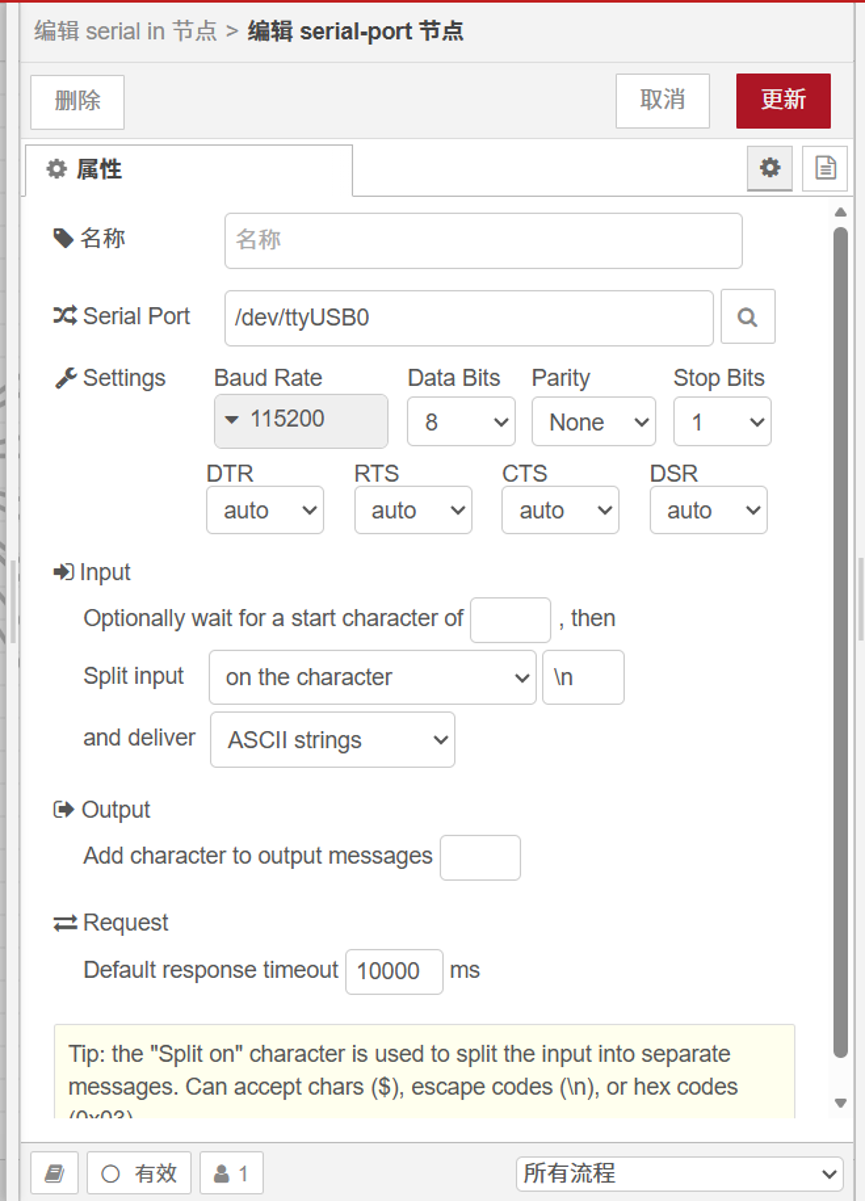Click the Serial Port /dev/ttyUSB0 field
The image size is (865, 1201).
(x=469, y=318)
